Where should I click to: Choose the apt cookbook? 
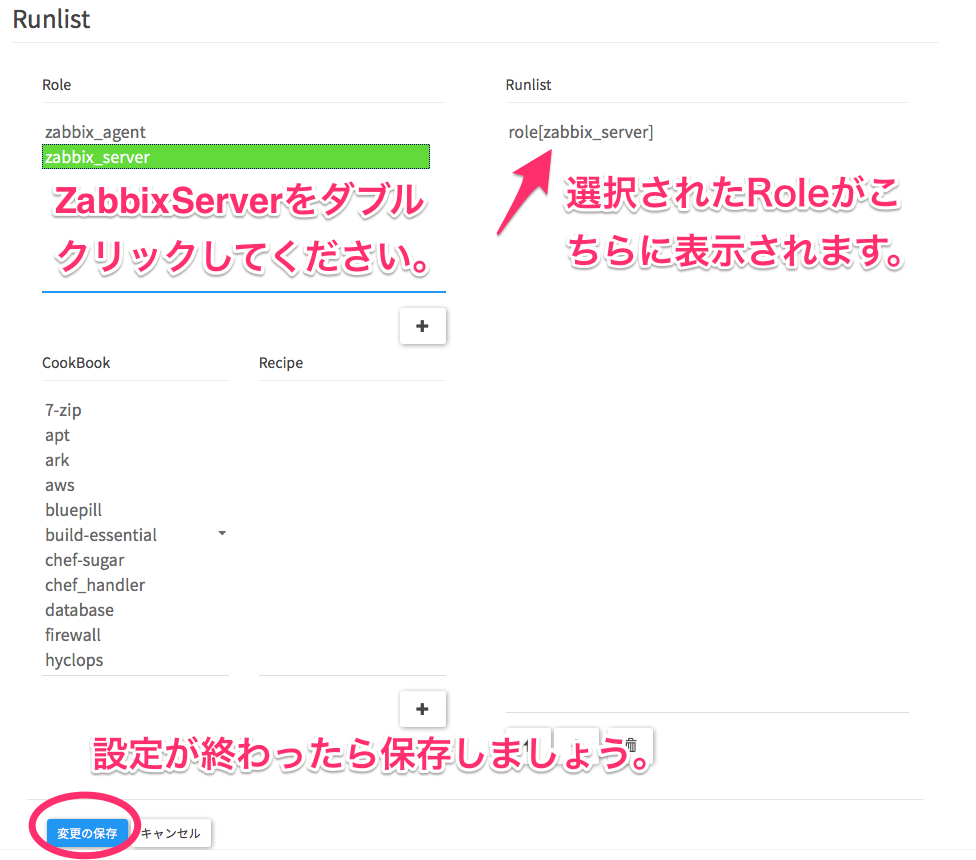[57, 435]
